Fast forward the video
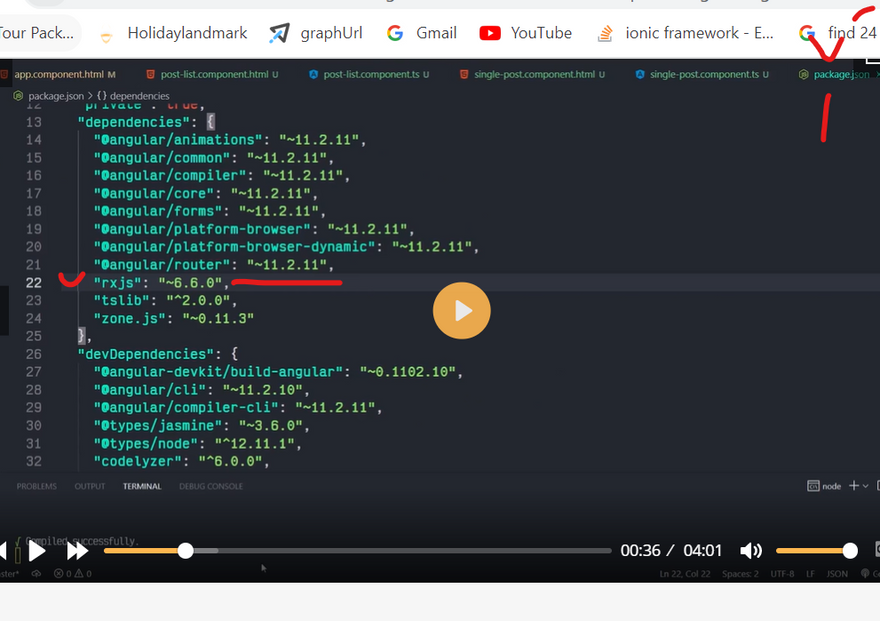This screenshot has width=880, height=621. pyautogui.click(x=77, y=551)
